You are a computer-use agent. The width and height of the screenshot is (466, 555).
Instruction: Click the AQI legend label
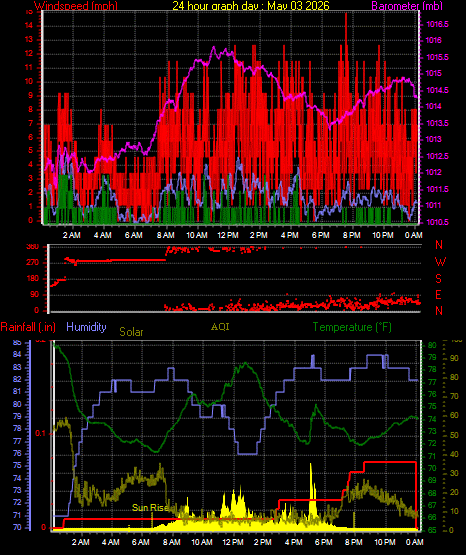click(220, 326)
